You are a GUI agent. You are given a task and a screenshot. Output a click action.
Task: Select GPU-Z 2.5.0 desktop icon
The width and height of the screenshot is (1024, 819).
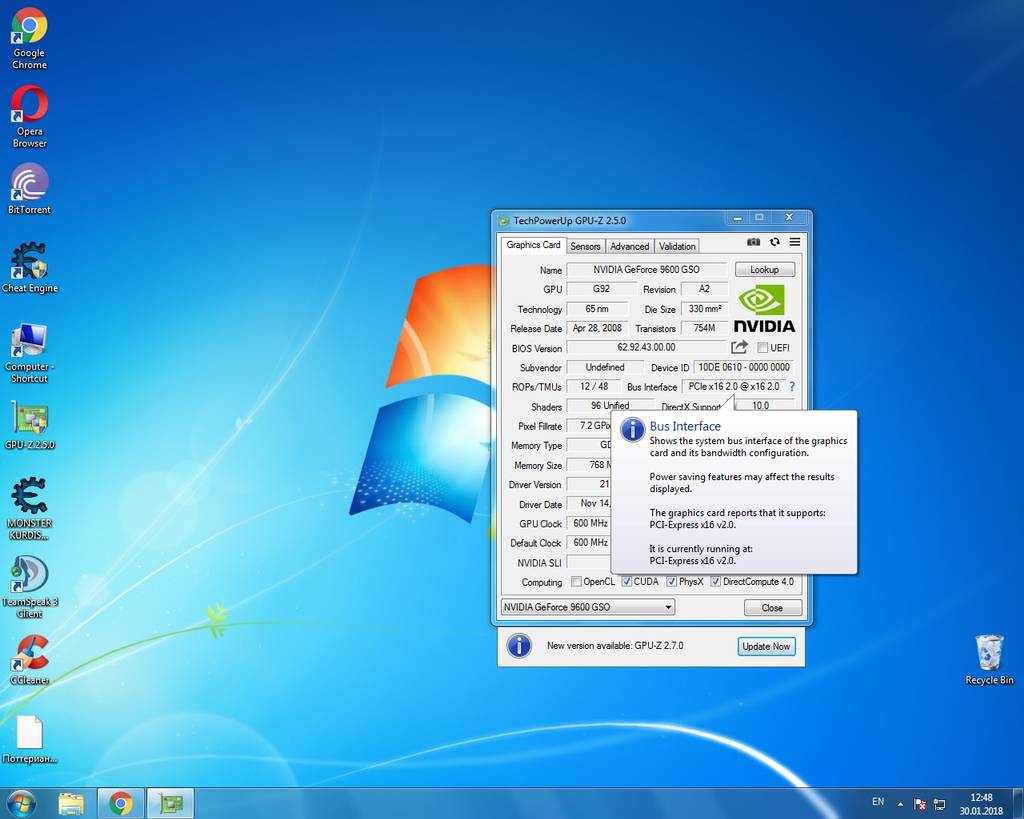[29, 426]
